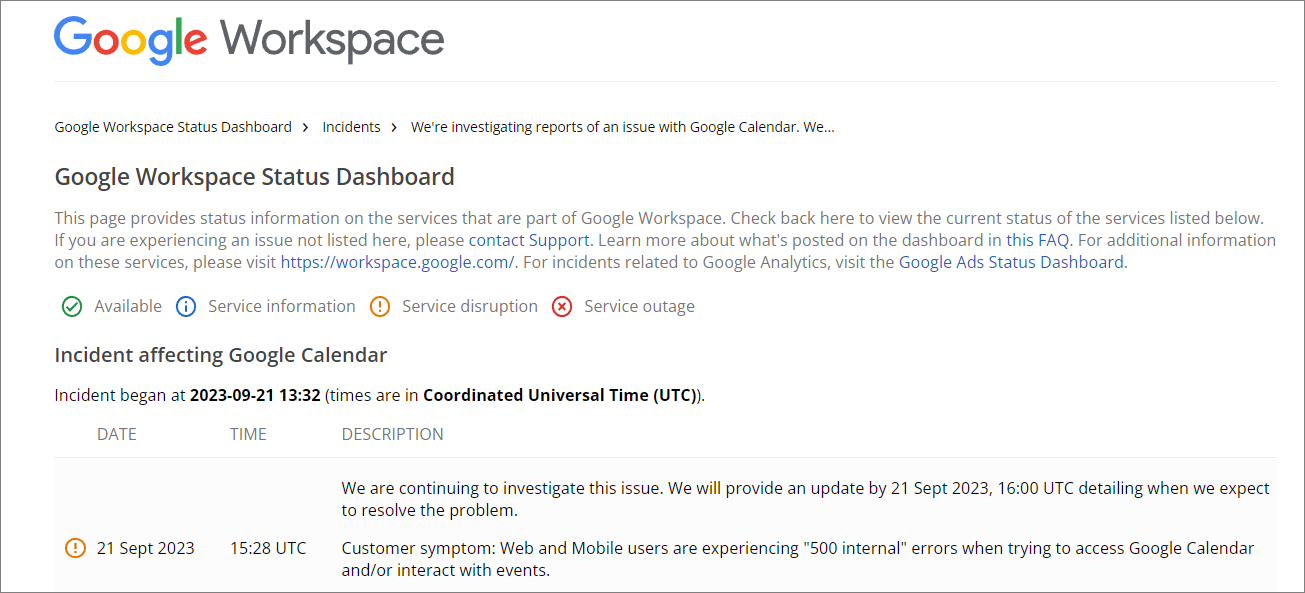Click the Customer symptom description paragraph
1305x593 pixels.
[x=798, y=559]
